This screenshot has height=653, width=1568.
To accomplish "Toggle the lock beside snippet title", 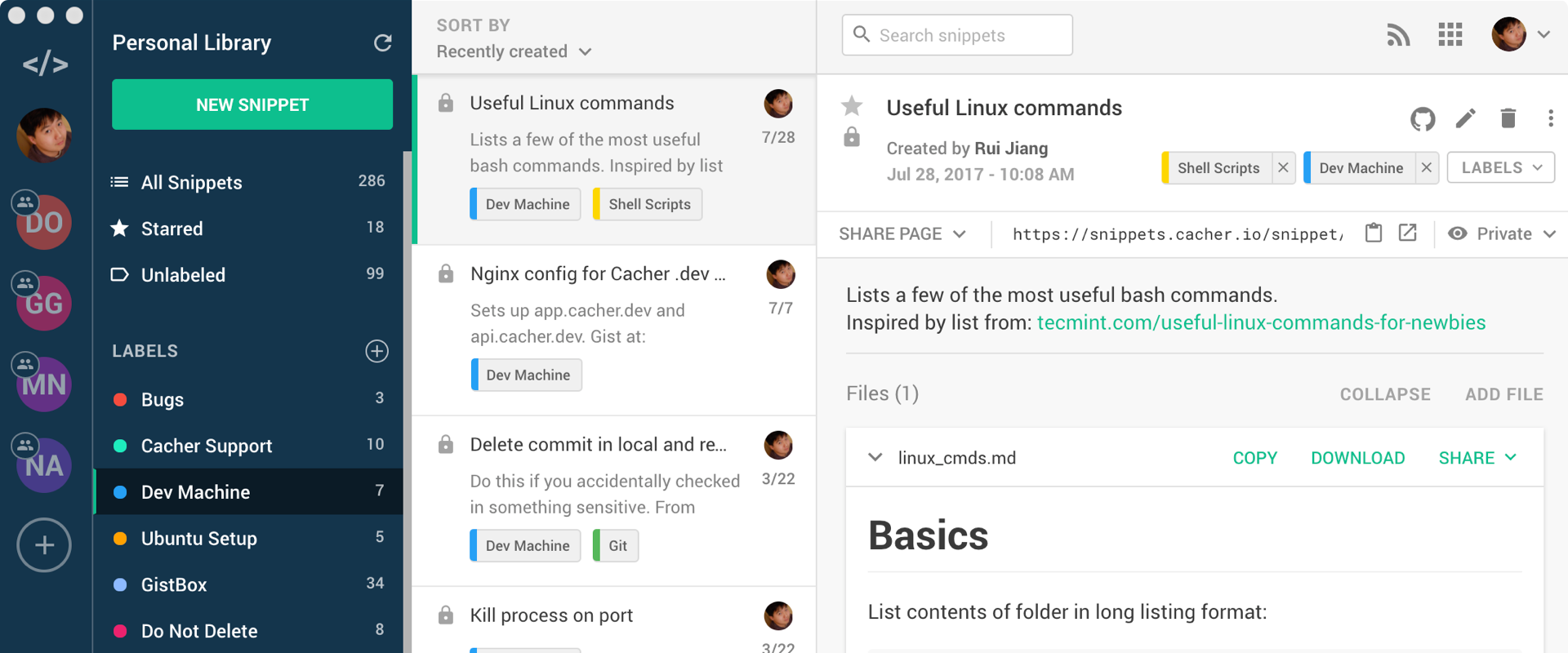I will click(x=852, y=137).
